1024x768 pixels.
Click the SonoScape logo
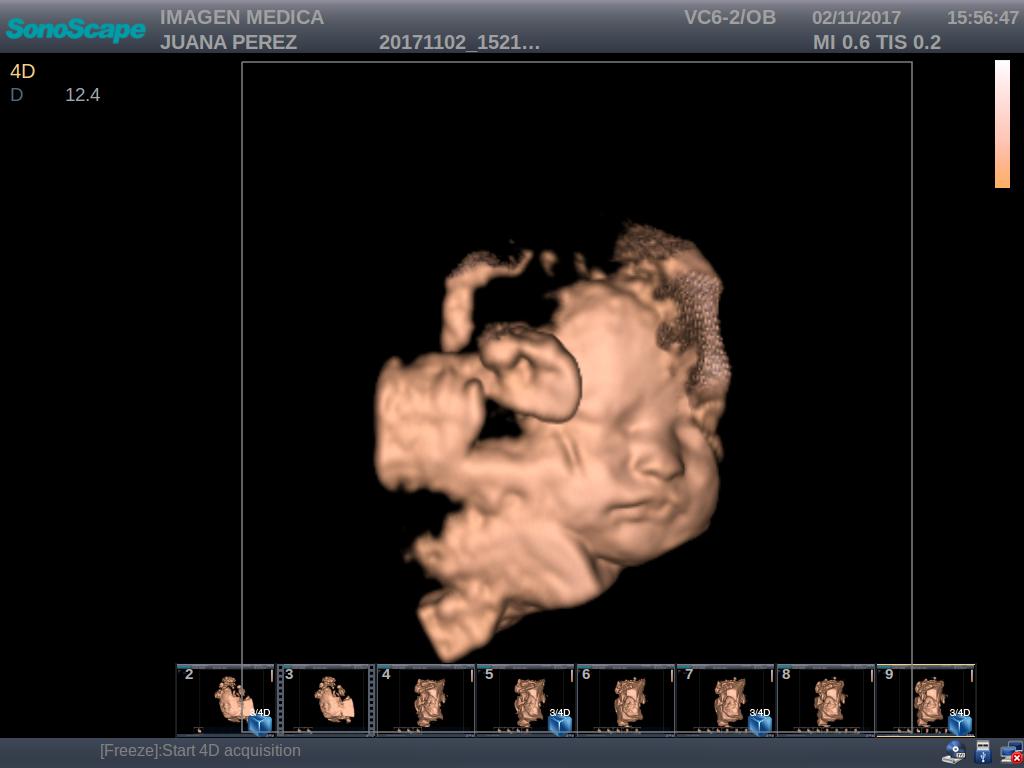[76, 29]
